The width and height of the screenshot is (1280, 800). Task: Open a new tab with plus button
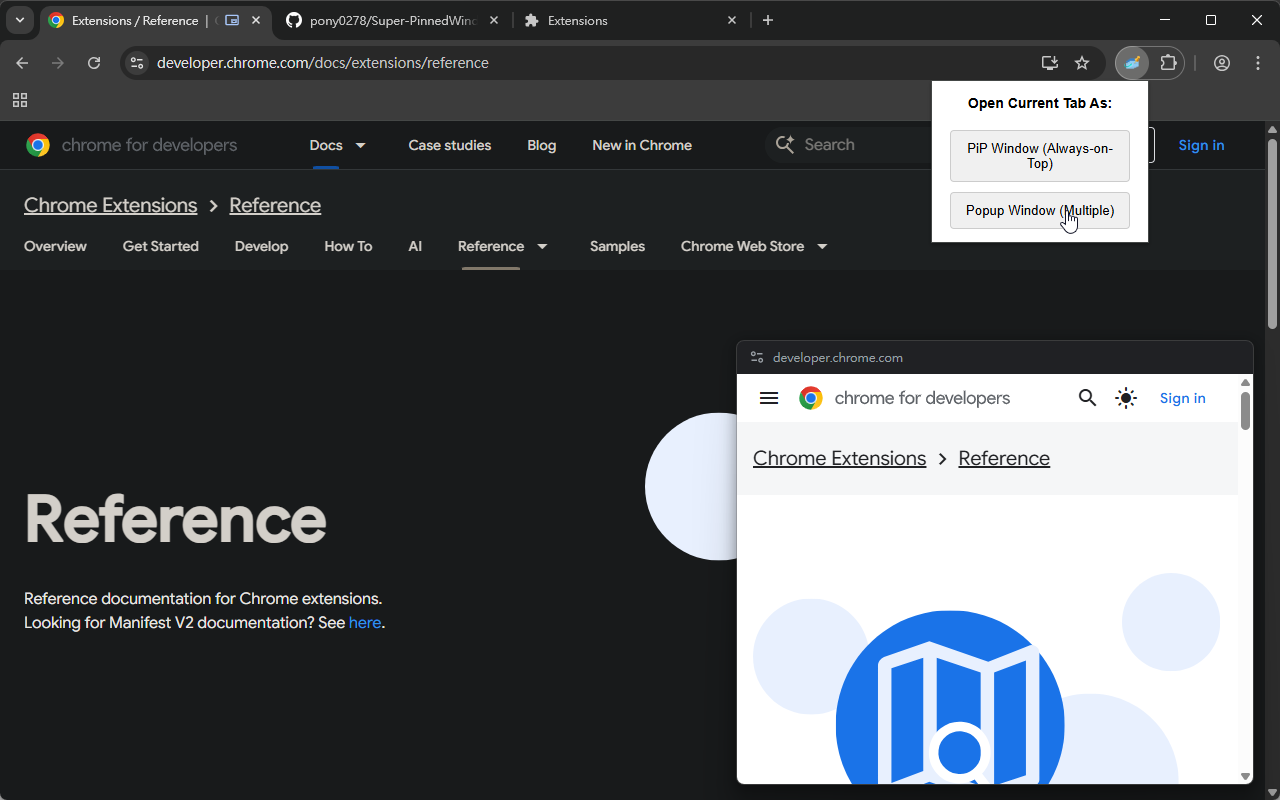coord(768,20)
